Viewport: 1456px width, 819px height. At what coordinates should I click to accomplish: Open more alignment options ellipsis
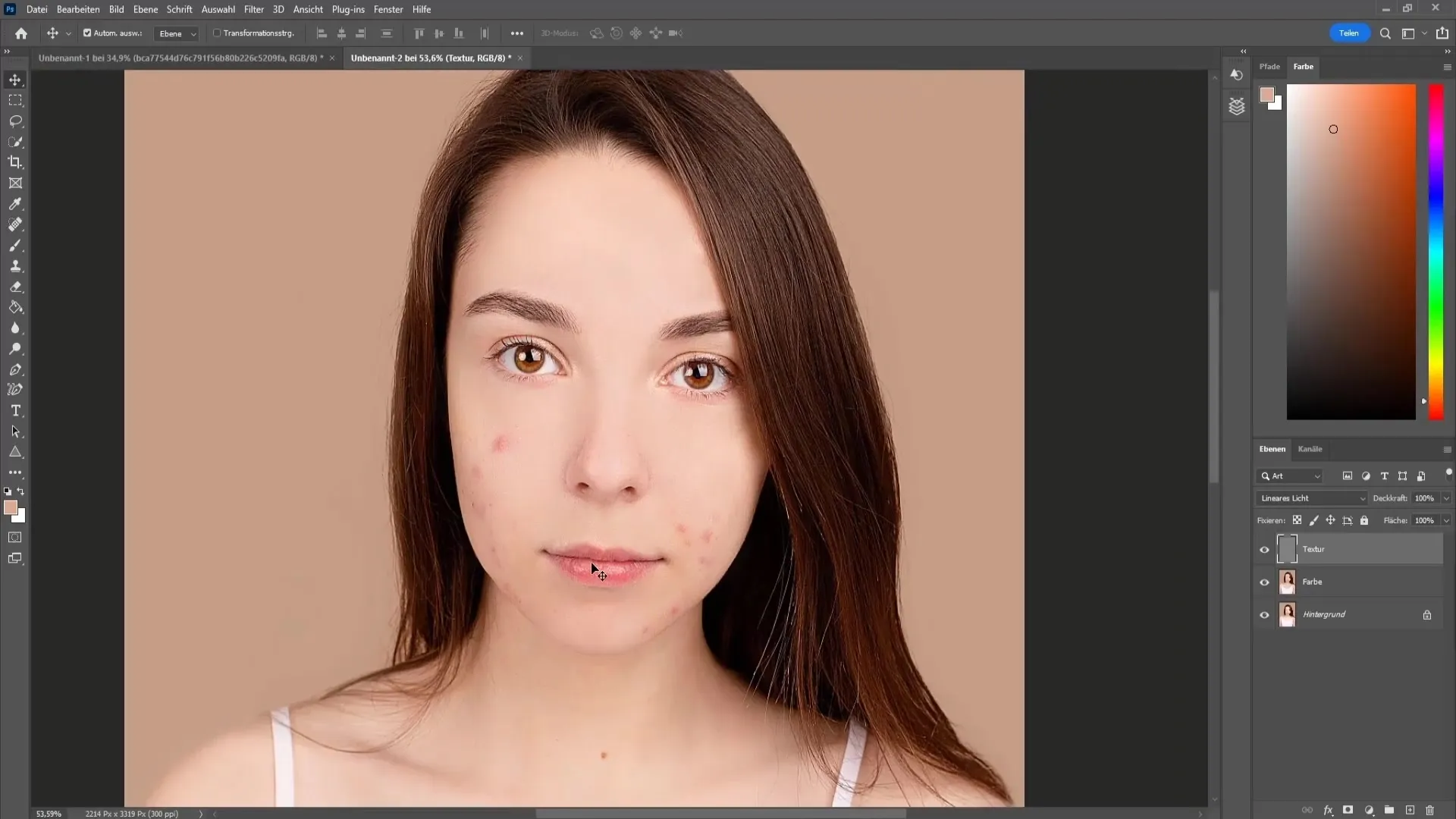pos(517,33)
